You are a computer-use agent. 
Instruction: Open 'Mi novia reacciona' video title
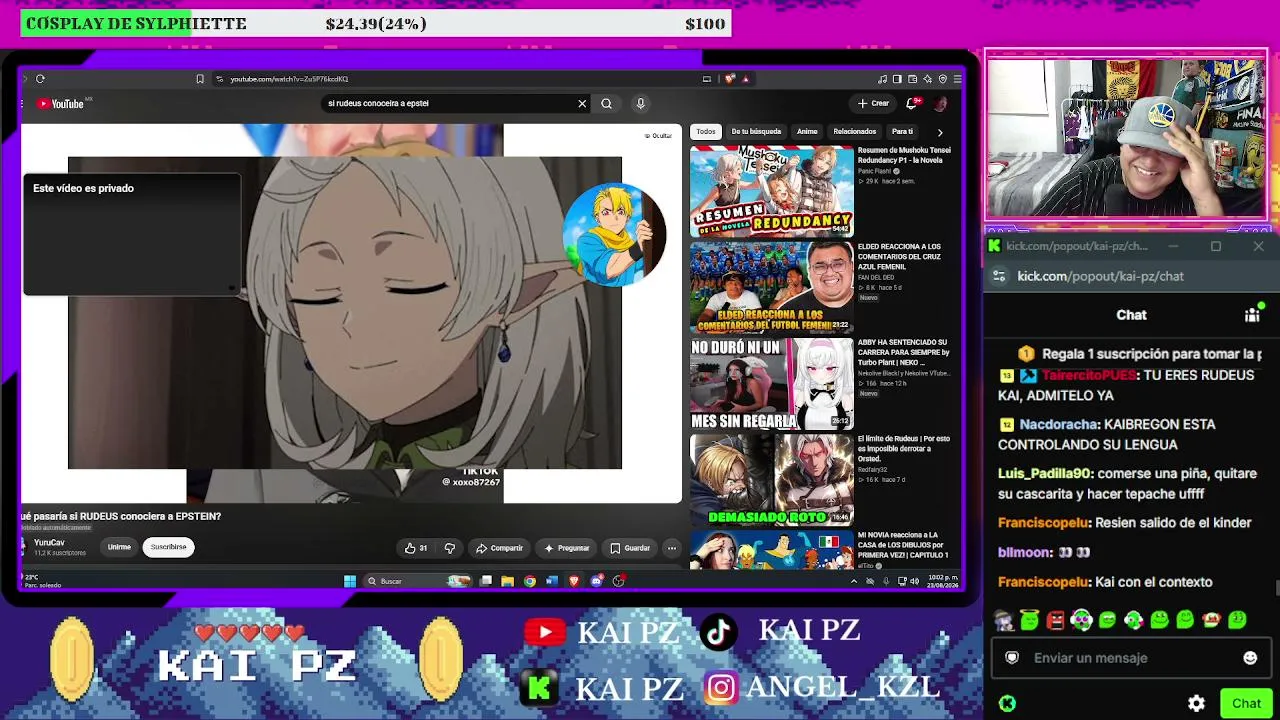[x=904, y=543]
